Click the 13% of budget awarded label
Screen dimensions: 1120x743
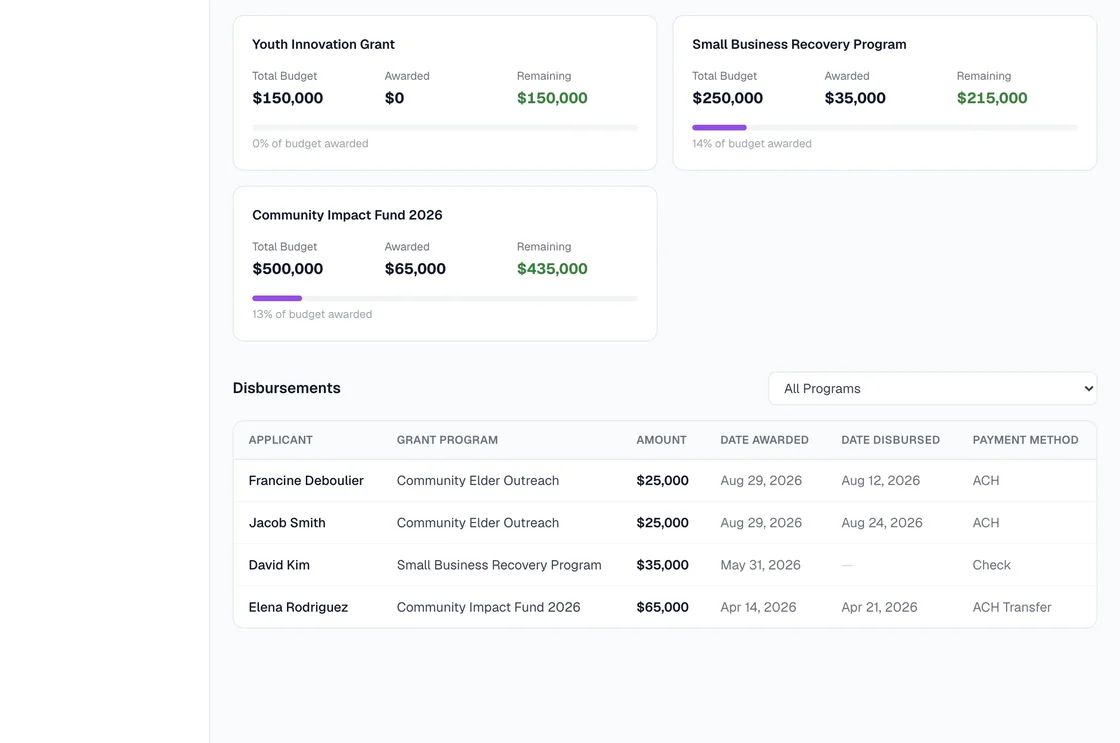312,314
